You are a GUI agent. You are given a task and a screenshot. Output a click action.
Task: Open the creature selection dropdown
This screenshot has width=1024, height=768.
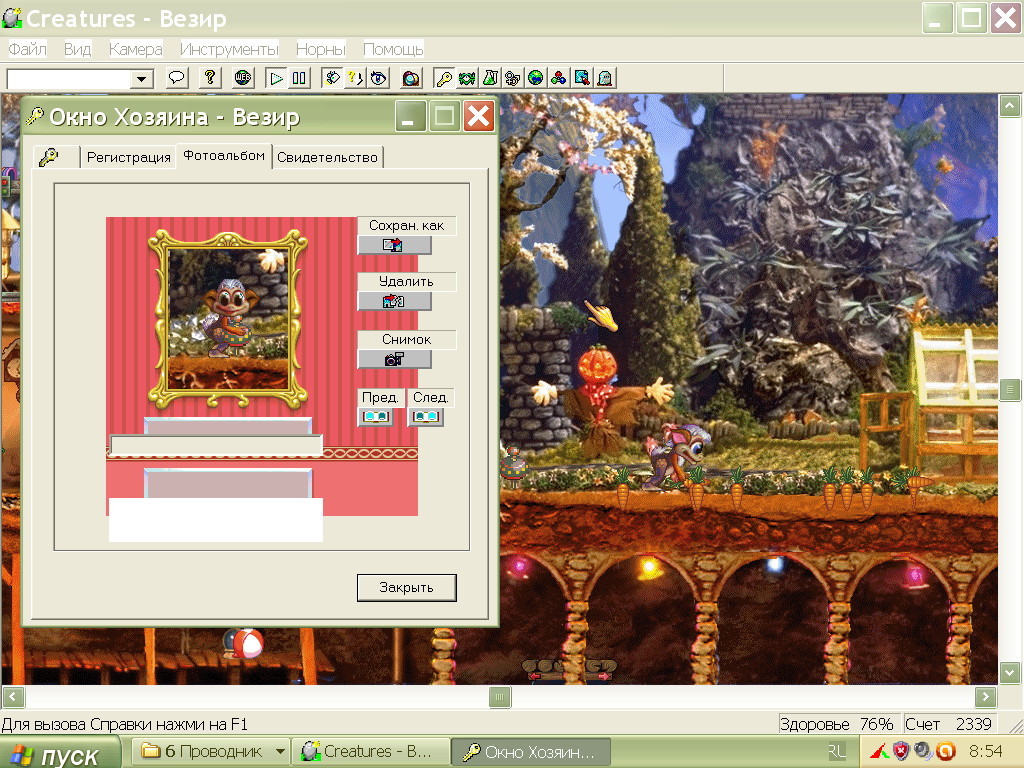click(x=141, y=79)
